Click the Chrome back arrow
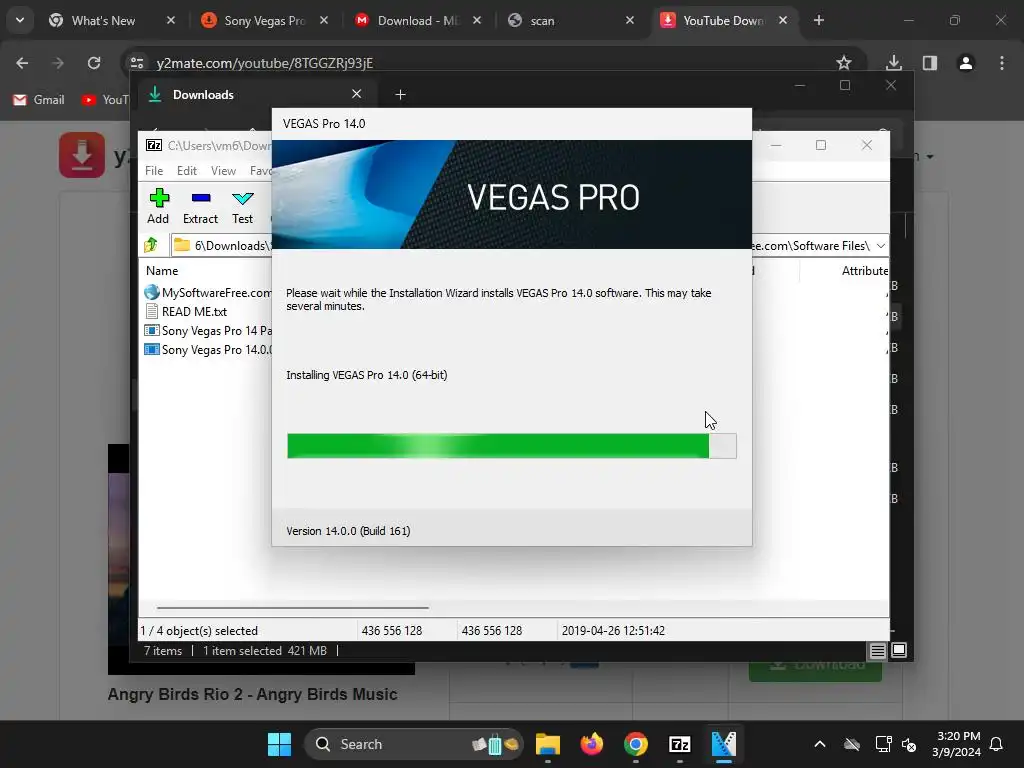 click(22, 63)
